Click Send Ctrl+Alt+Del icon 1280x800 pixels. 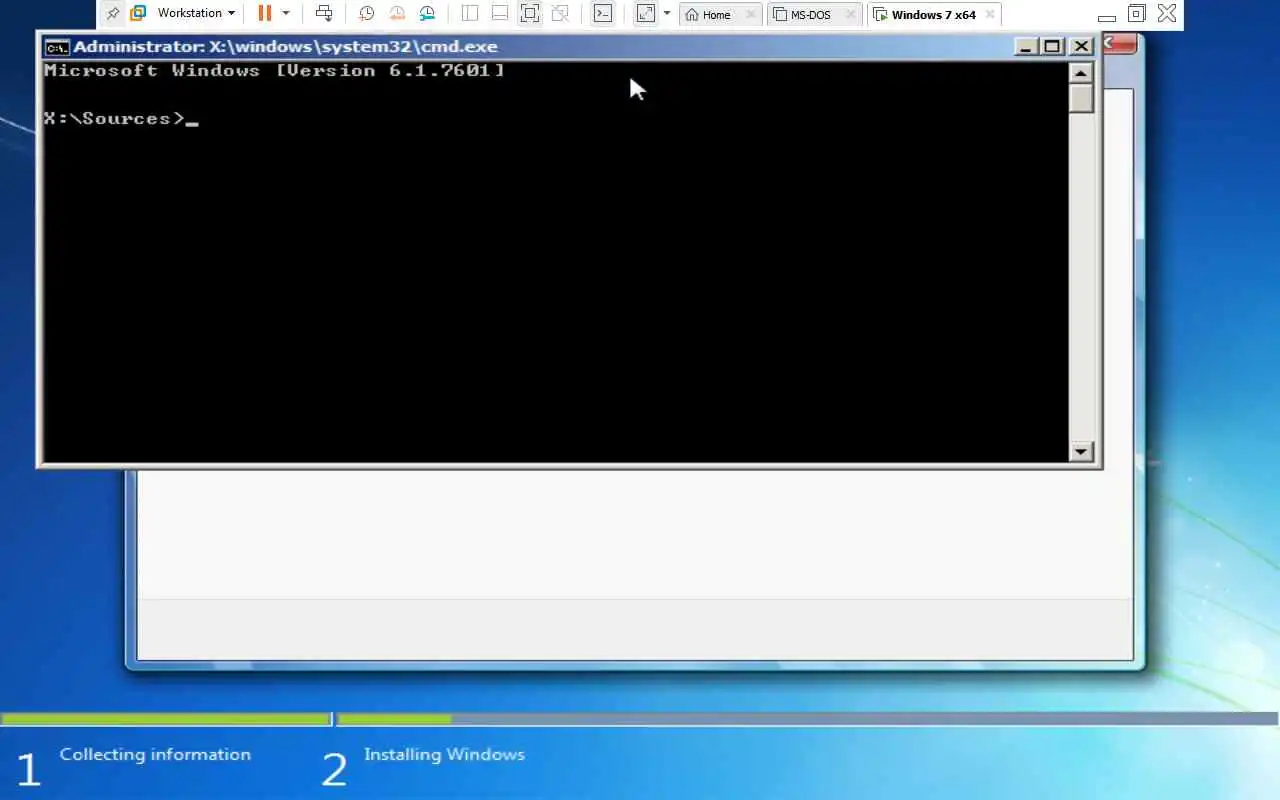pos(324,14)
